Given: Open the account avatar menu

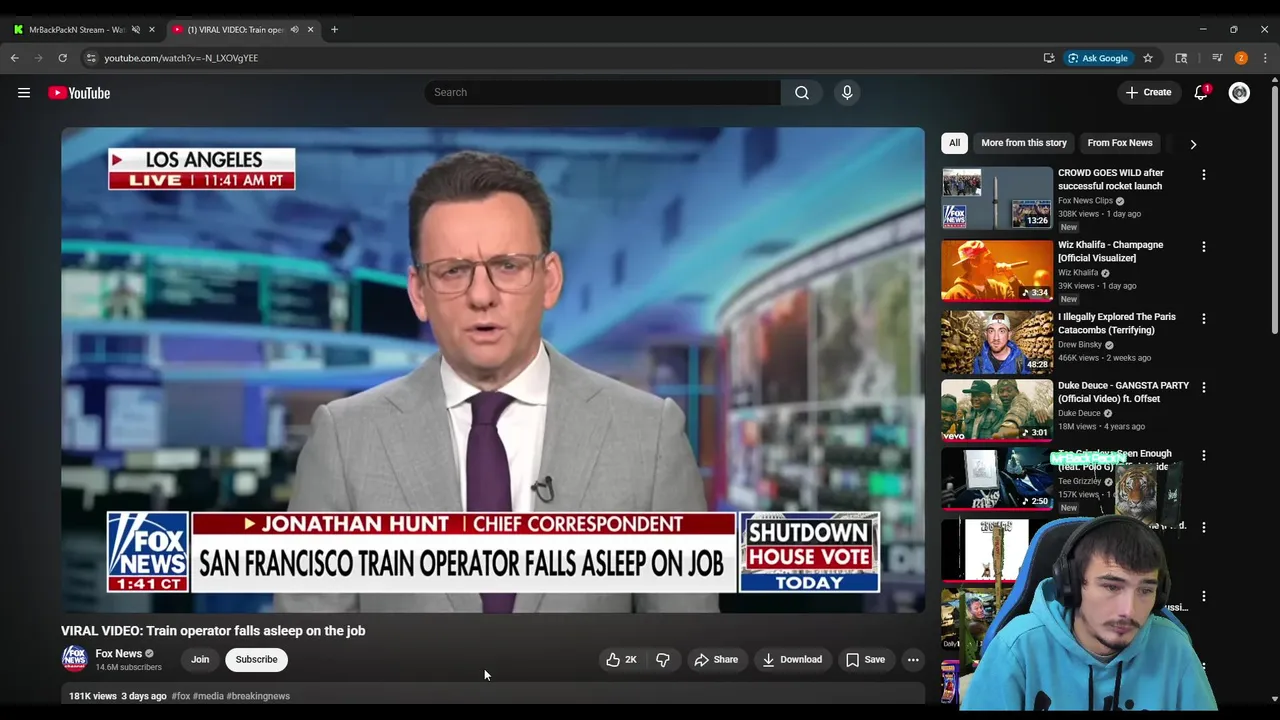Looking at the screenshot, I should tap(1239, 93).
